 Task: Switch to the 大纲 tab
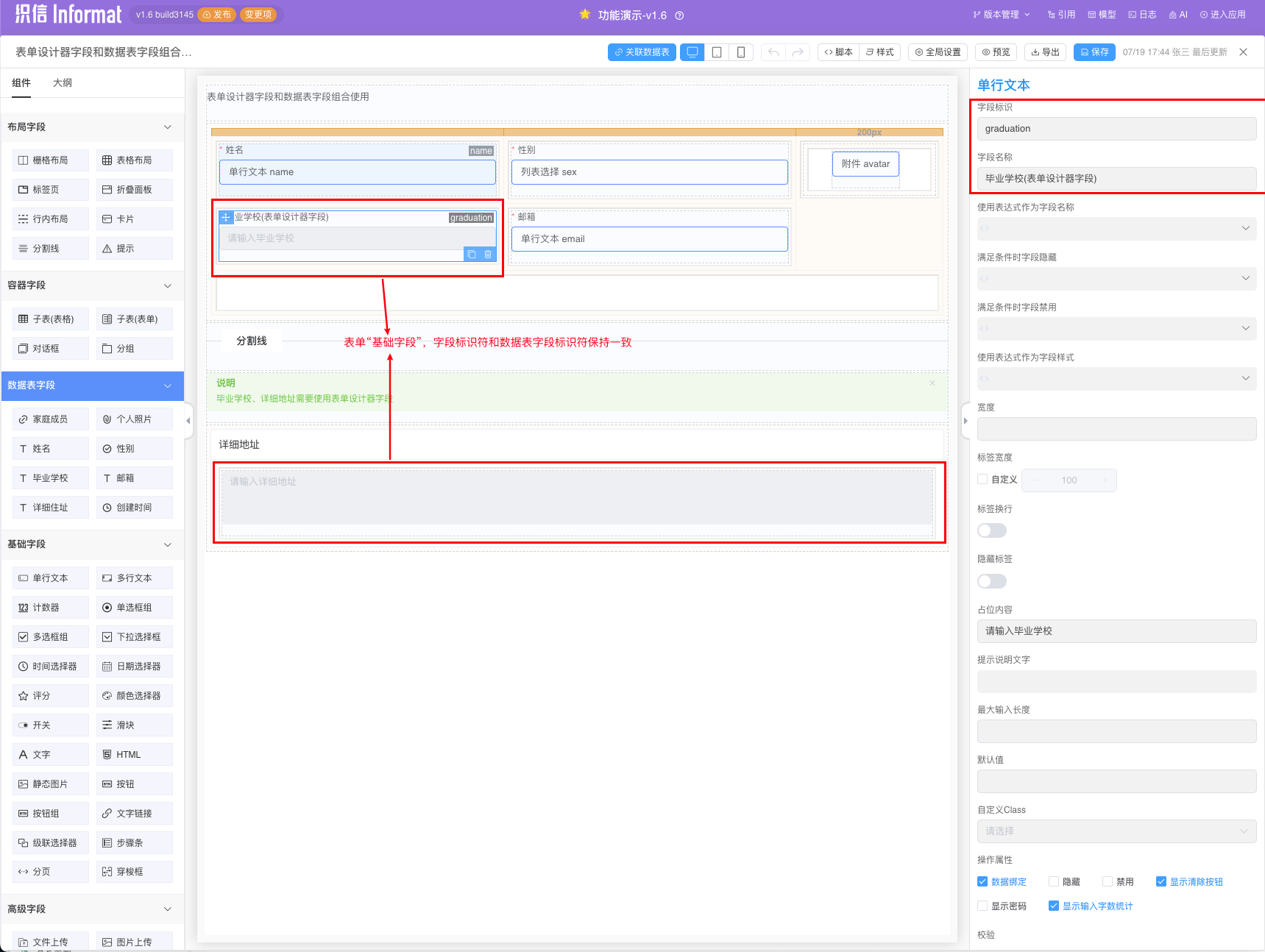pos(63,82)
